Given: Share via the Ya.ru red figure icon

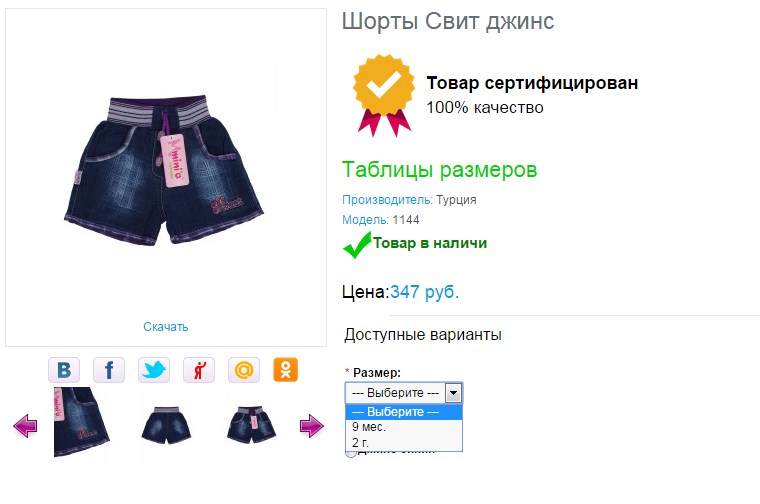Looking at the screenshot, I should click(x=199, y=370).
